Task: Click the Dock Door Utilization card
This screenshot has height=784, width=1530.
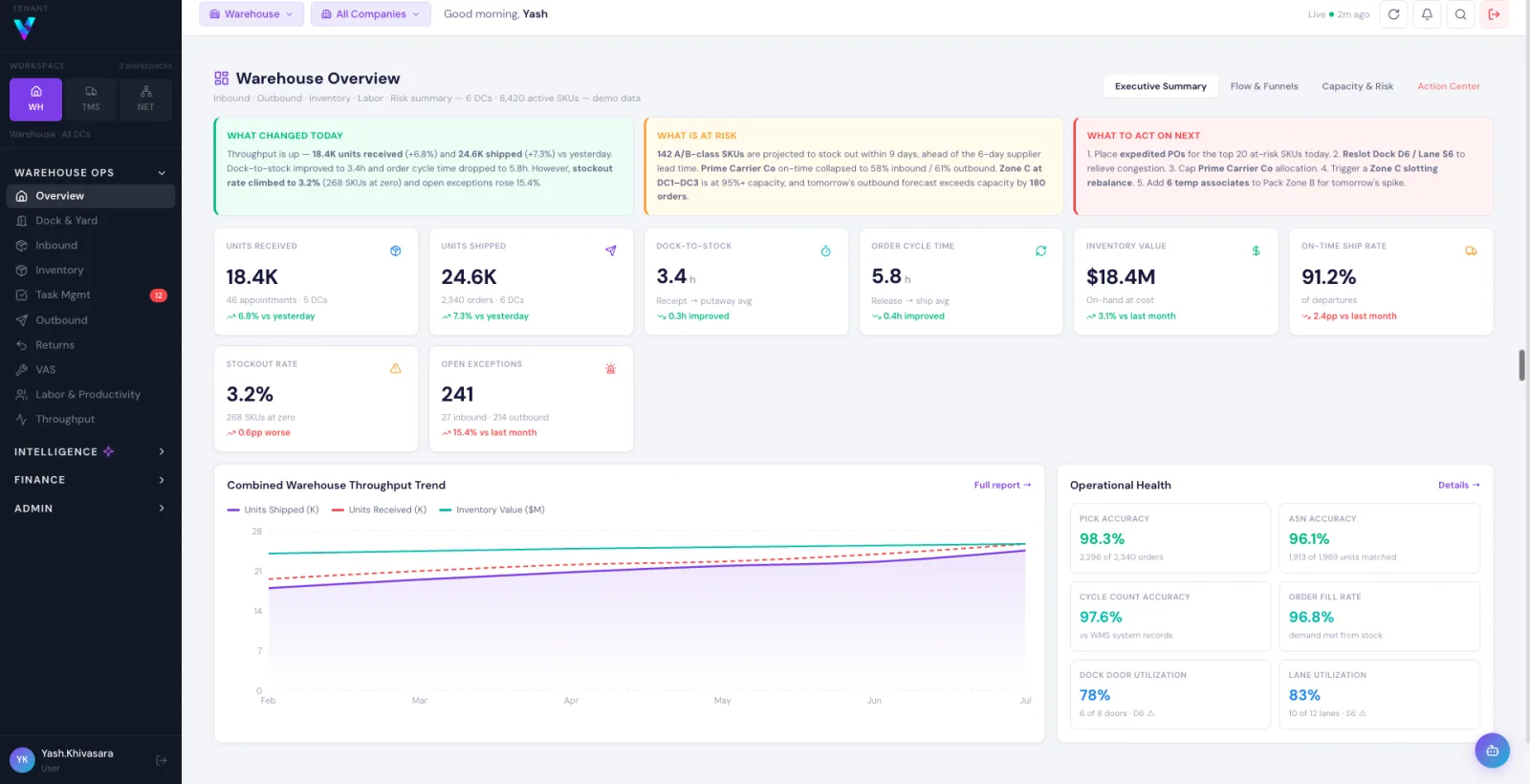Action: 1169,695
